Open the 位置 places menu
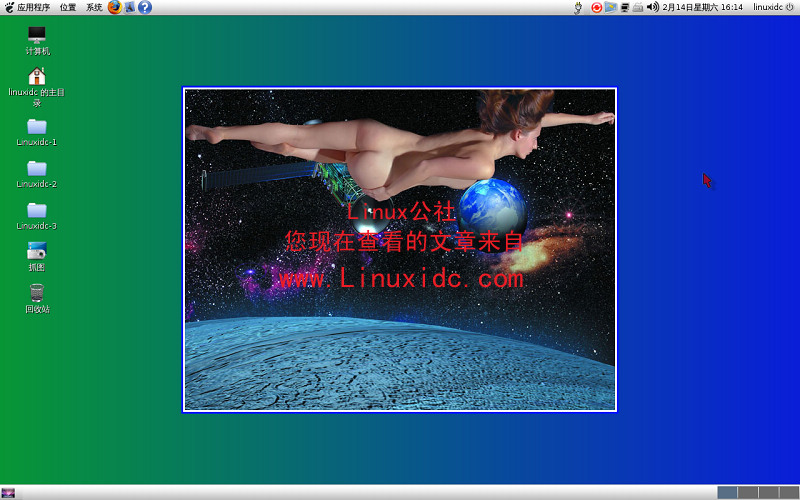This screenshot has height=500, width=800. [x=68, y=7]
